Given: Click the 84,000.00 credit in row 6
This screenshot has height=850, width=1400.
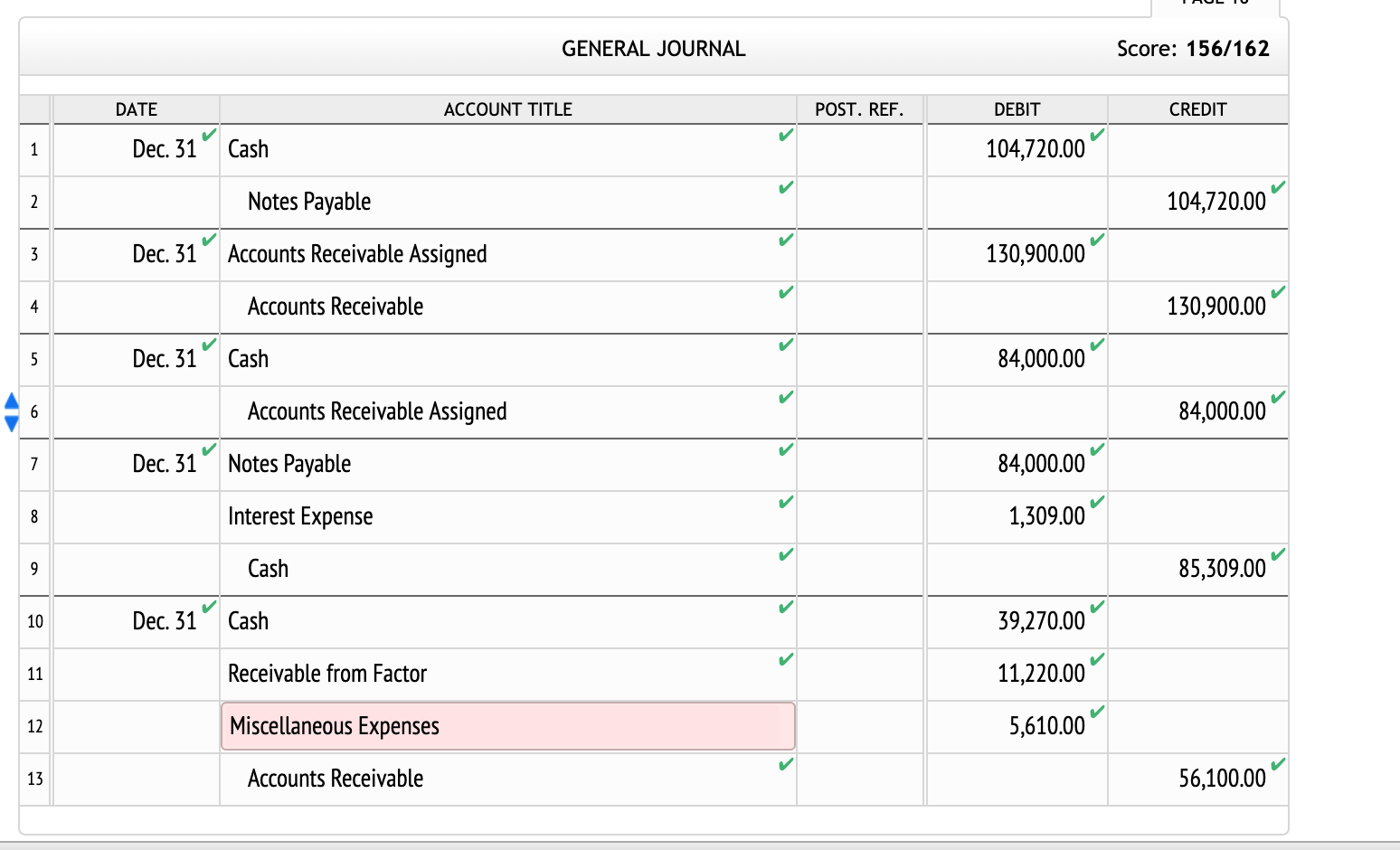Looking at the screenshot, I should (x=1222, y=411).
